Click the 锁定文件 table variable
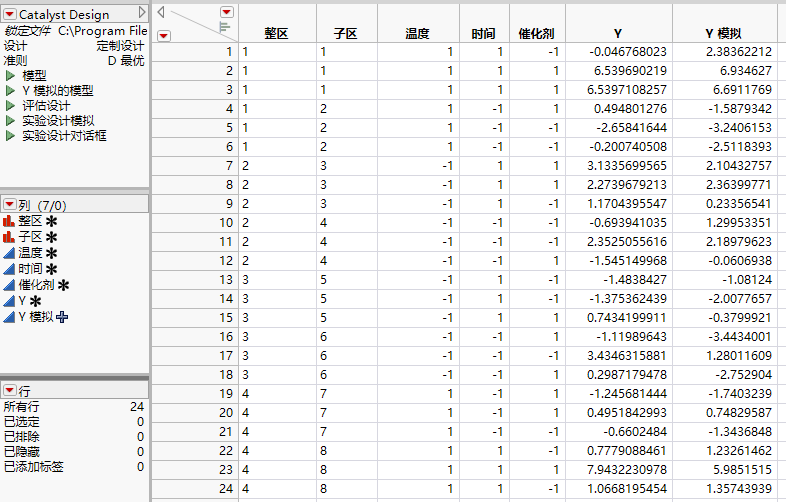 75,31
